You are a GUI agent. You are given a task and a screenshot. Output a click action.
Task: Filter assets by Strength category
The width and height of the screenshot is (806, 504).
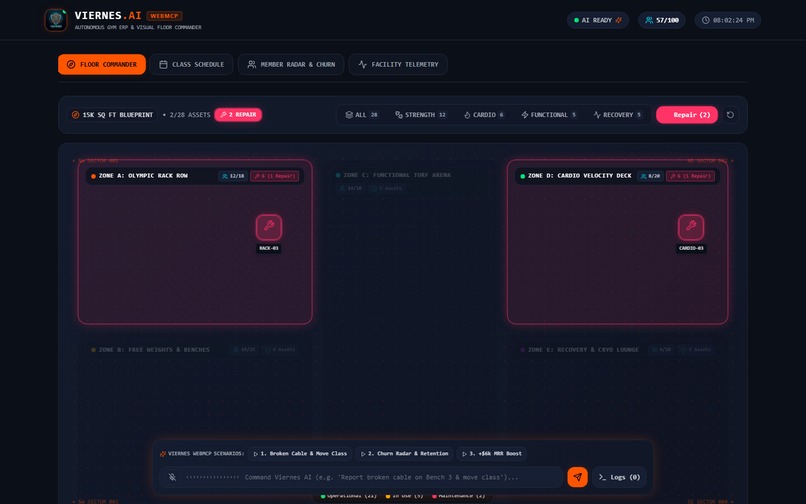pos(420,115)
